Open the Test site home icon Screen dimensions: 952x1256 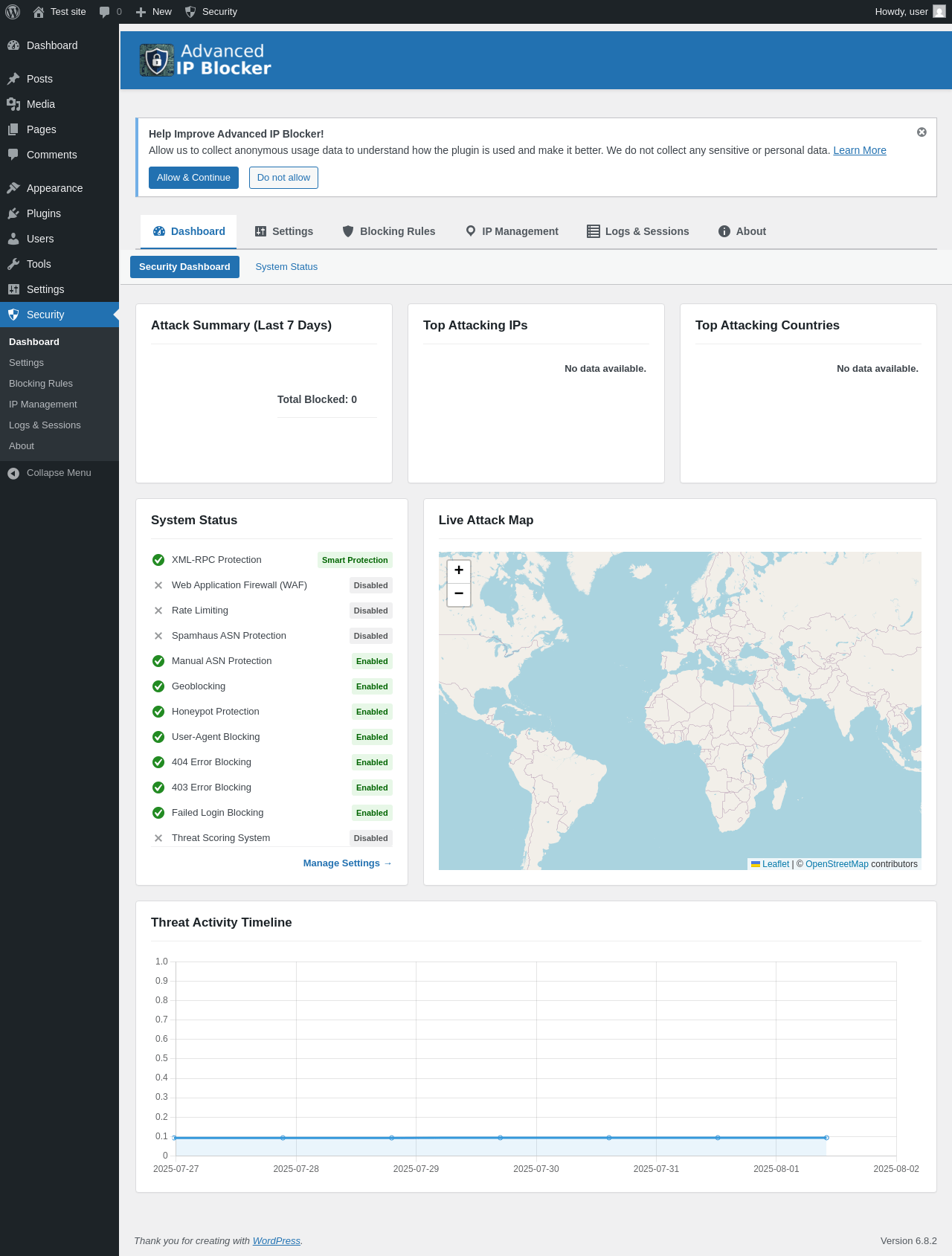click(39, 12)
